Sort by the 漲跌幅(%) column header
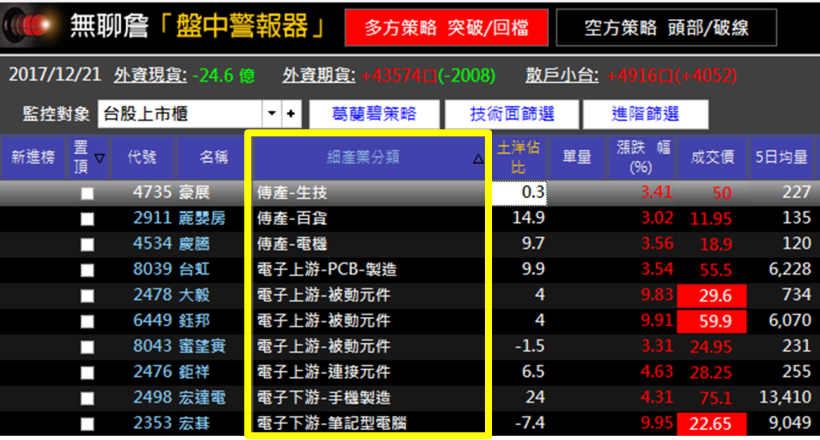This screenshot has width=820, height=440. tap(642, 157)
